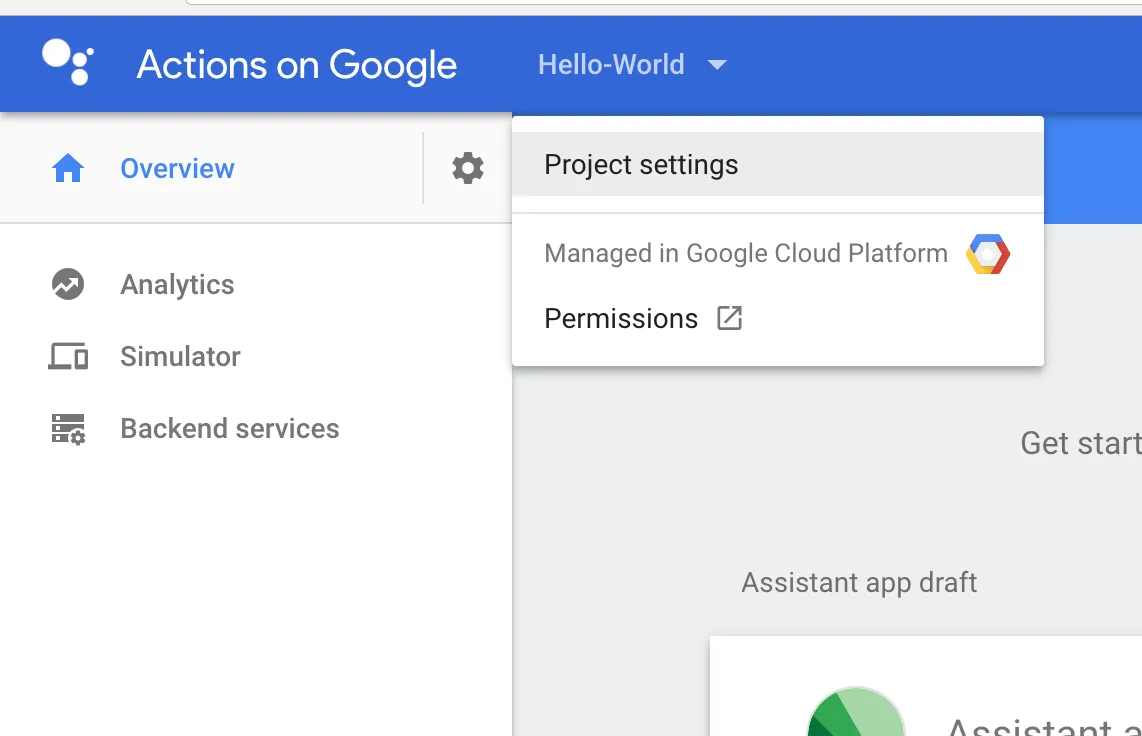Image resolution: width=1142 pixels, height=736 pixels.
Task: Click the external link icon beside Permissions
Action: [730, 319]
